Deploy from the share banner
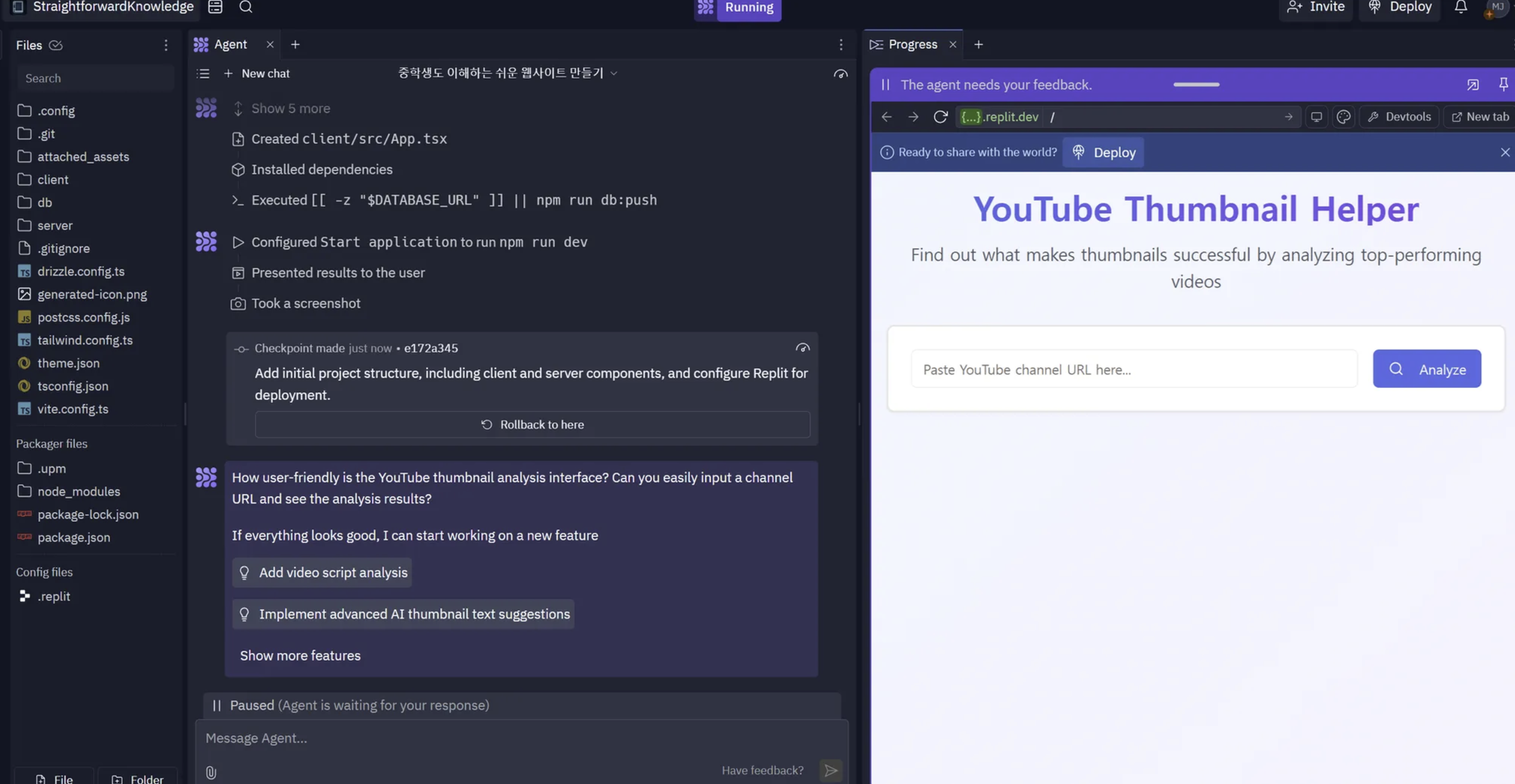The image size is (1515, 784). [x=1104, y=152]
